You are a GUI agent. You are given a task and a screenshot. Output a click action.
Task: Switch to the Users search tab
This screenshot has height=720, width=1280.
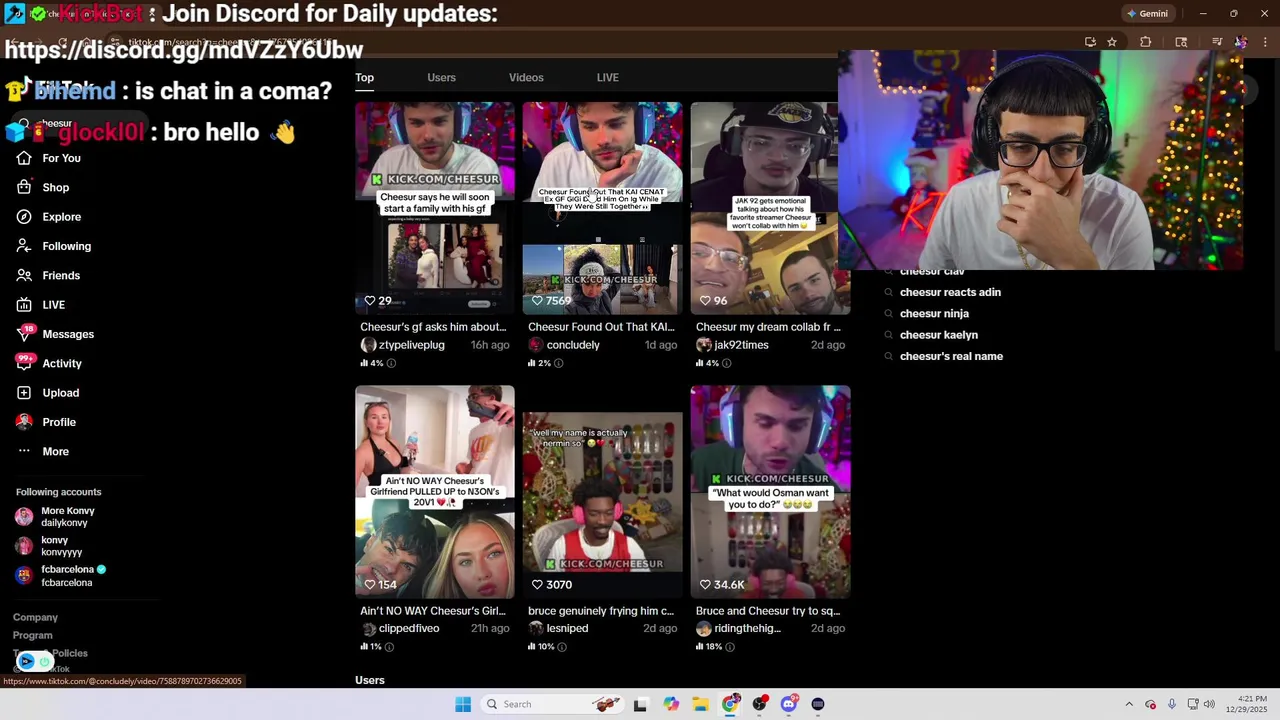[x=441, y=78]
